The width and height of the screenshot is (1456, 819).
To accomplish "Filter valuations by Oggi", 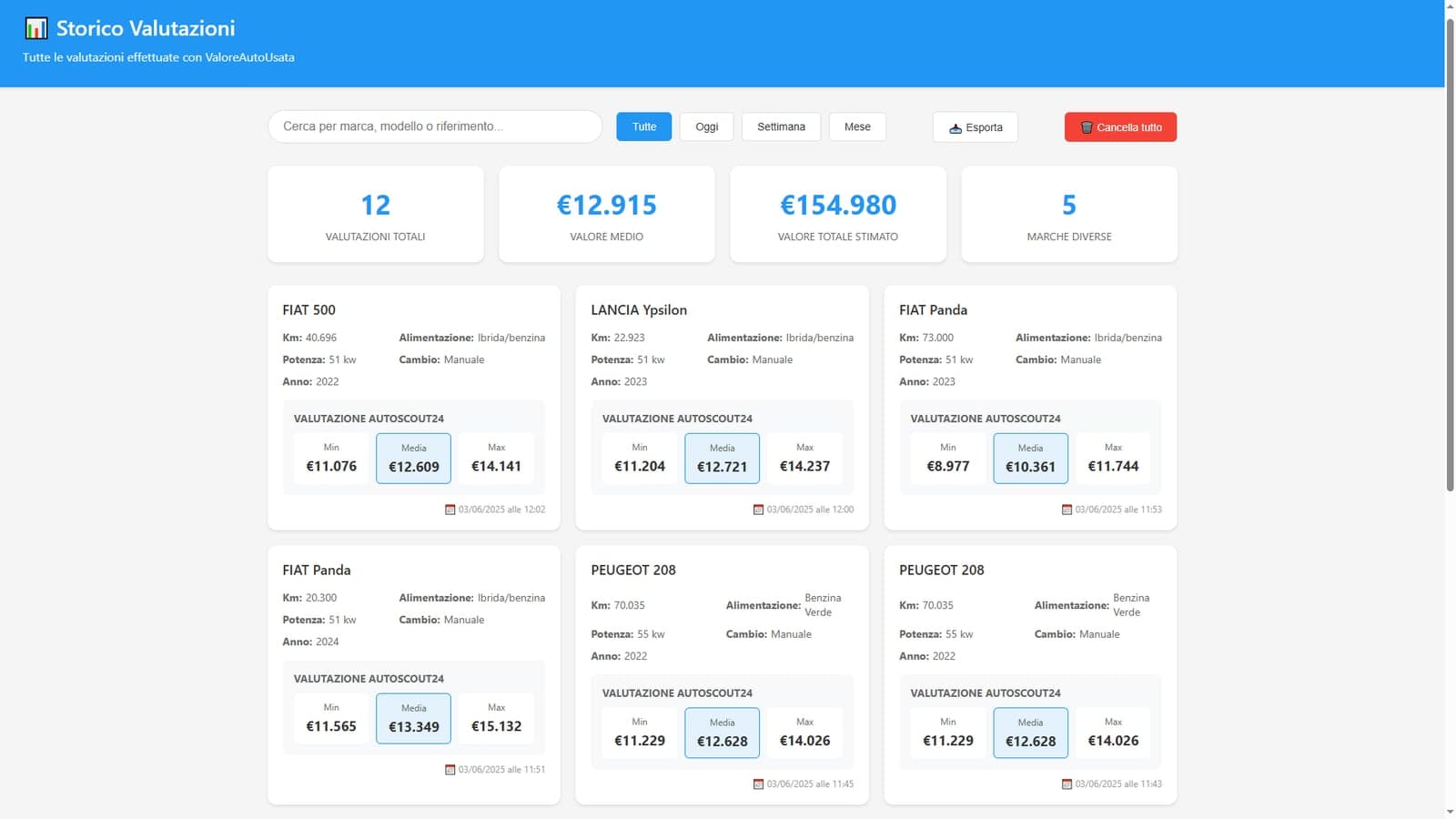I will point(707,126).
